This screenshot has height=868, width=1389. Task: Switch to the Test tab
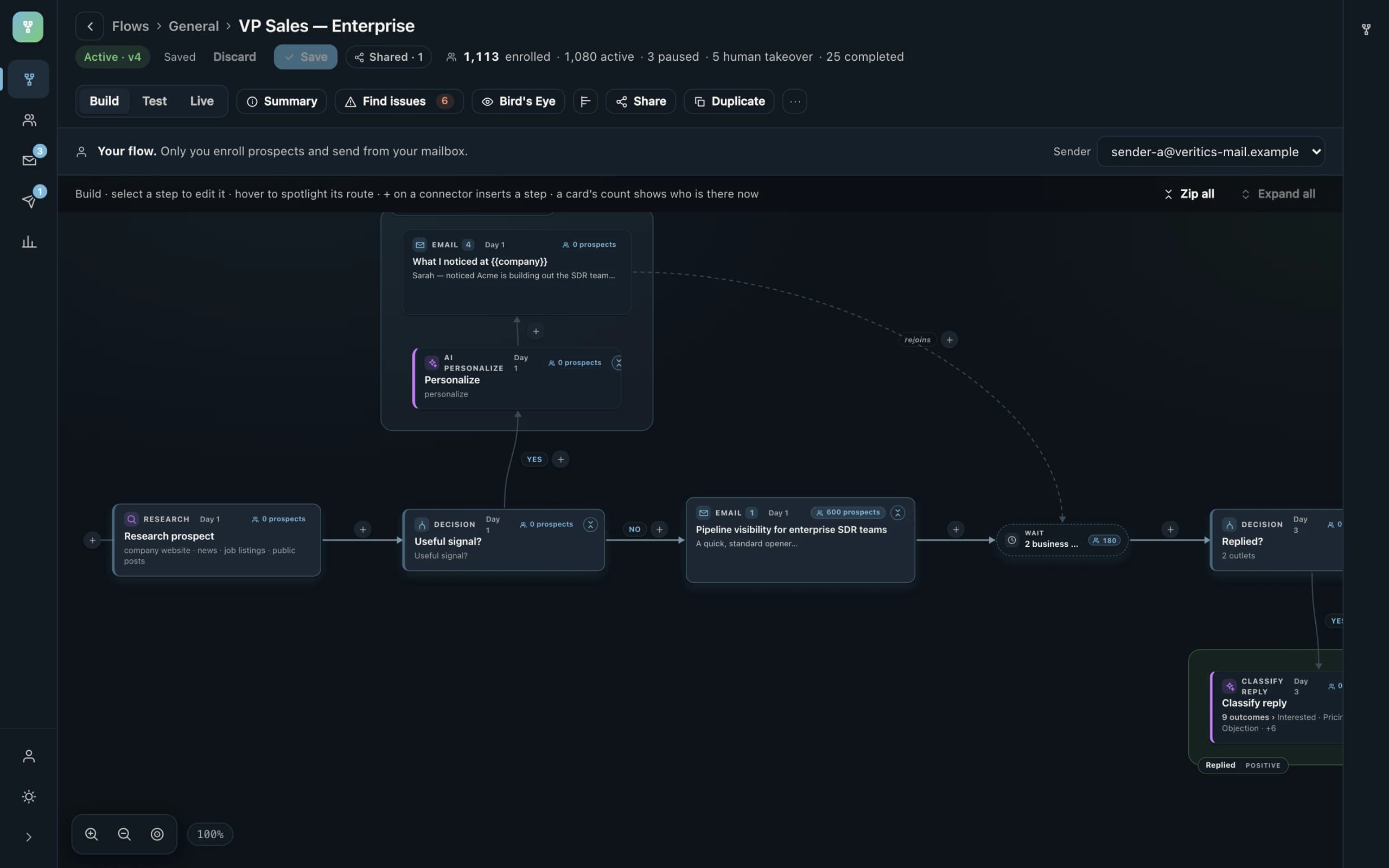tap(155, 101)
